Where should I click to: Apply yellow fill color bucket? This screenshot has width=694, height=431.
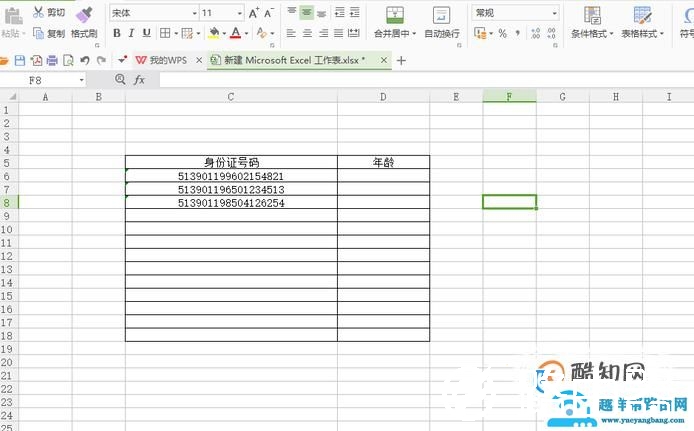click(x=214, y=33)
